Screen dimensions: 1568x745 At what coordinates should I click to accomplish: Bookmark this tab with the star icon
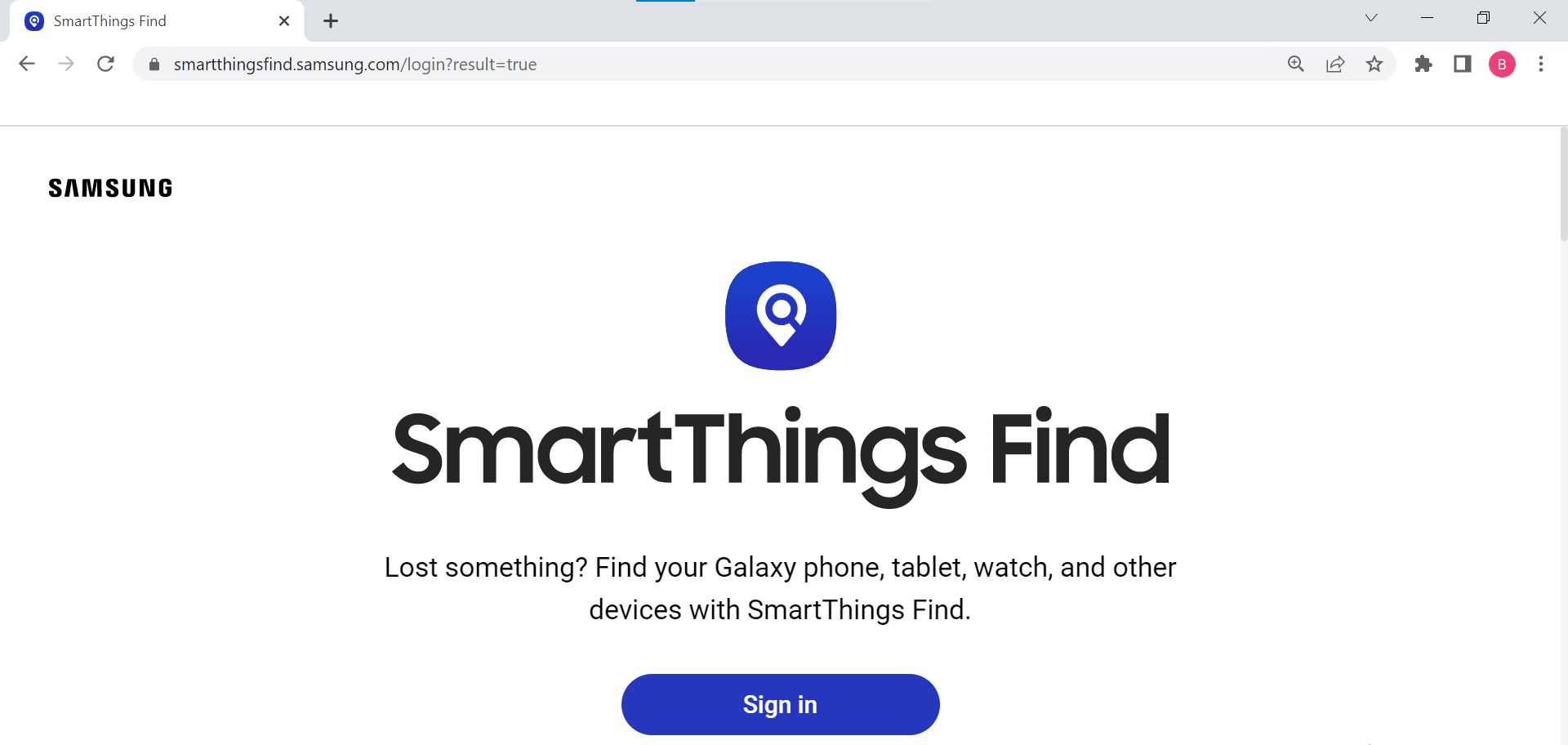(x=1374, y=64)
